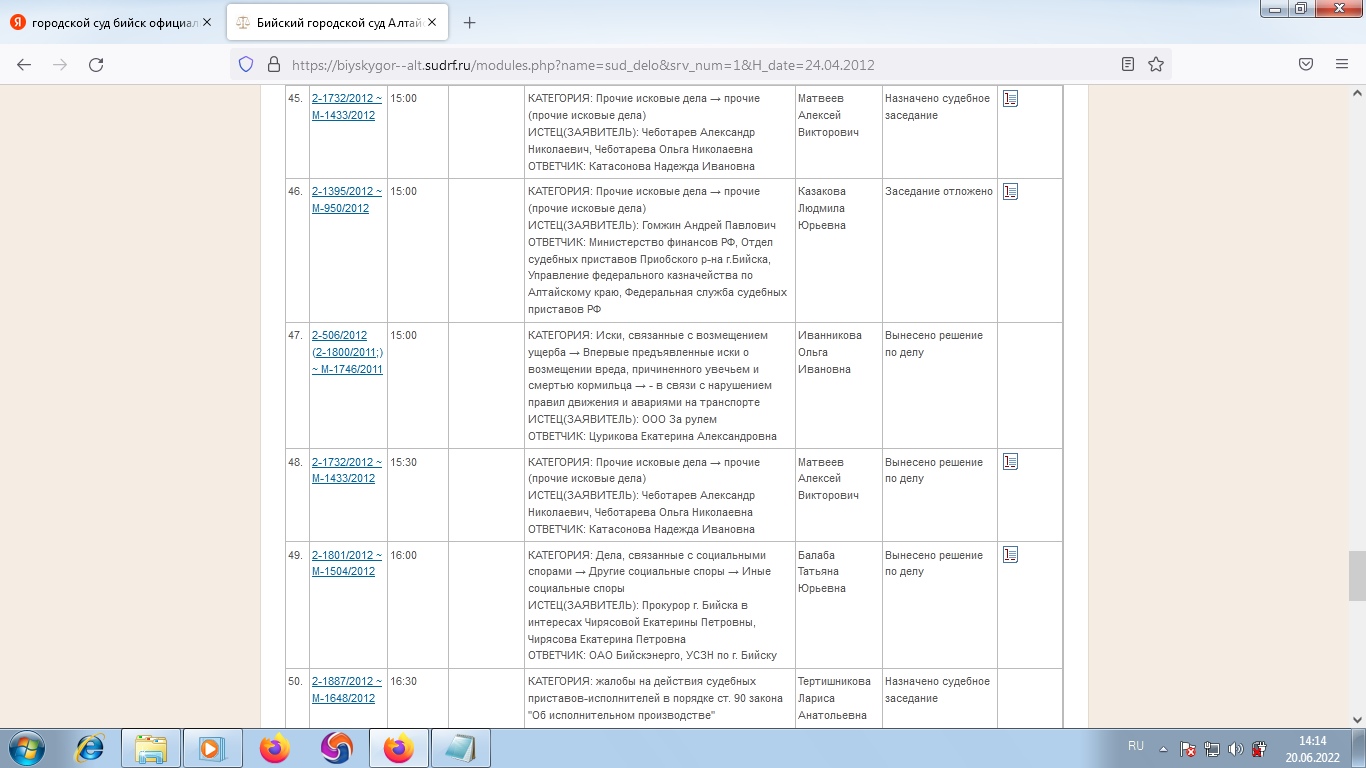Open the Firefox application menu
Viewport: 1366px width, 768px height.
(x=1343, y=62)
